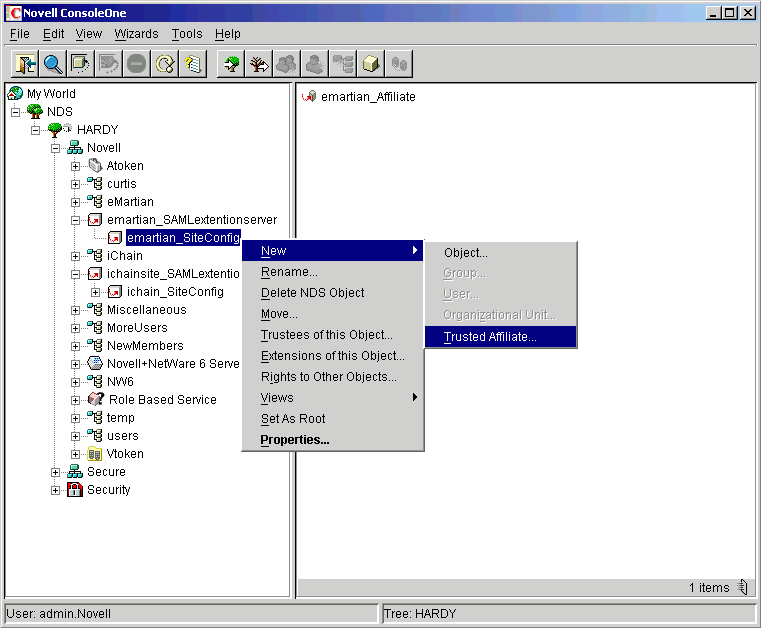Open the File menu
The width and height of the screenshot is (761, 628).
(x=19, y=33)
